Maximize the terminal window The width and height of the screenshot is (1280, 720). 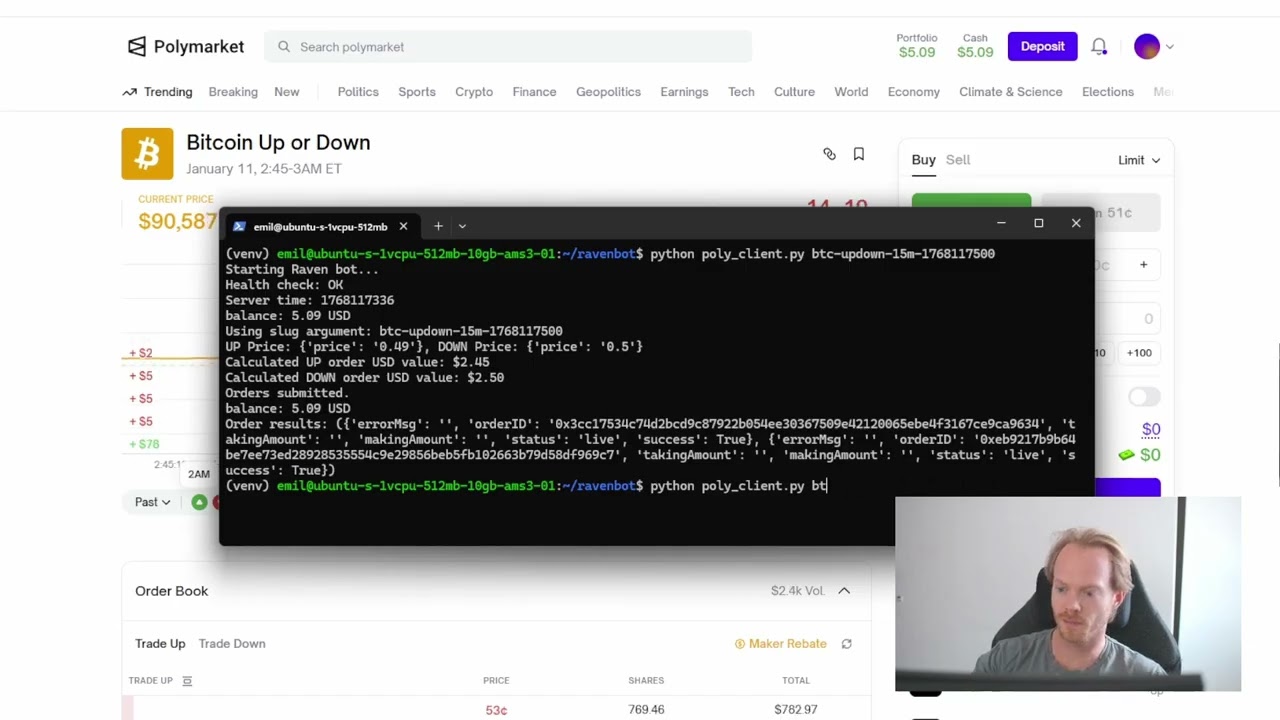click(1038, 223)
